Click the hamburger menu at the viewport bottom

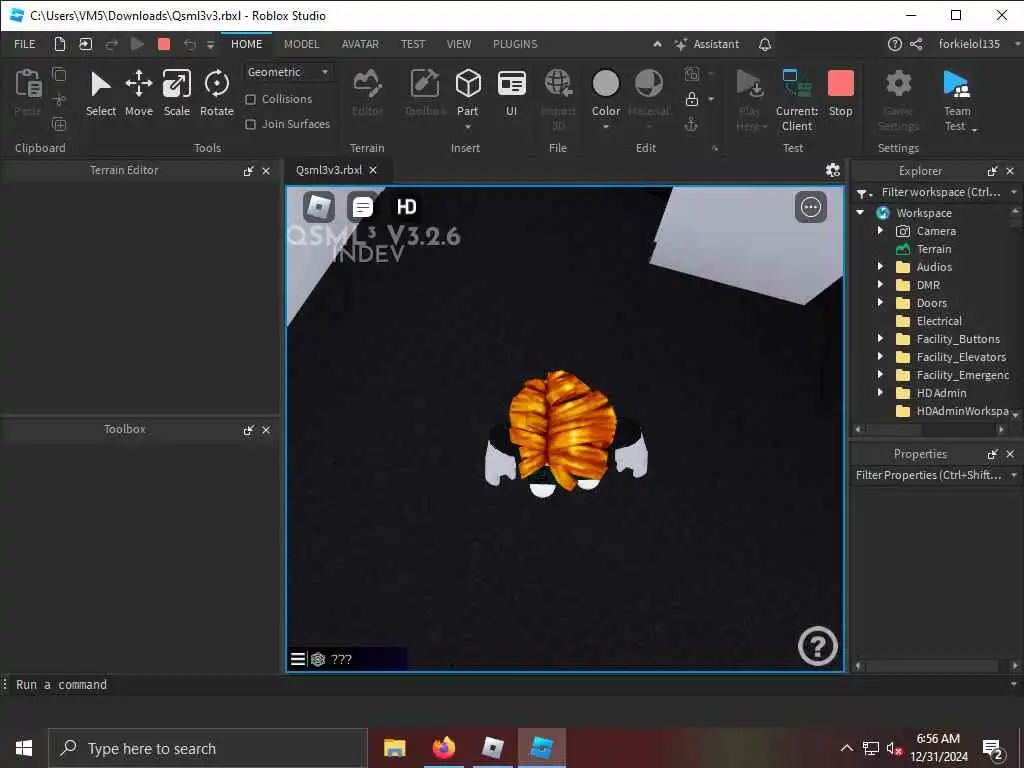(x=298, y=659)
